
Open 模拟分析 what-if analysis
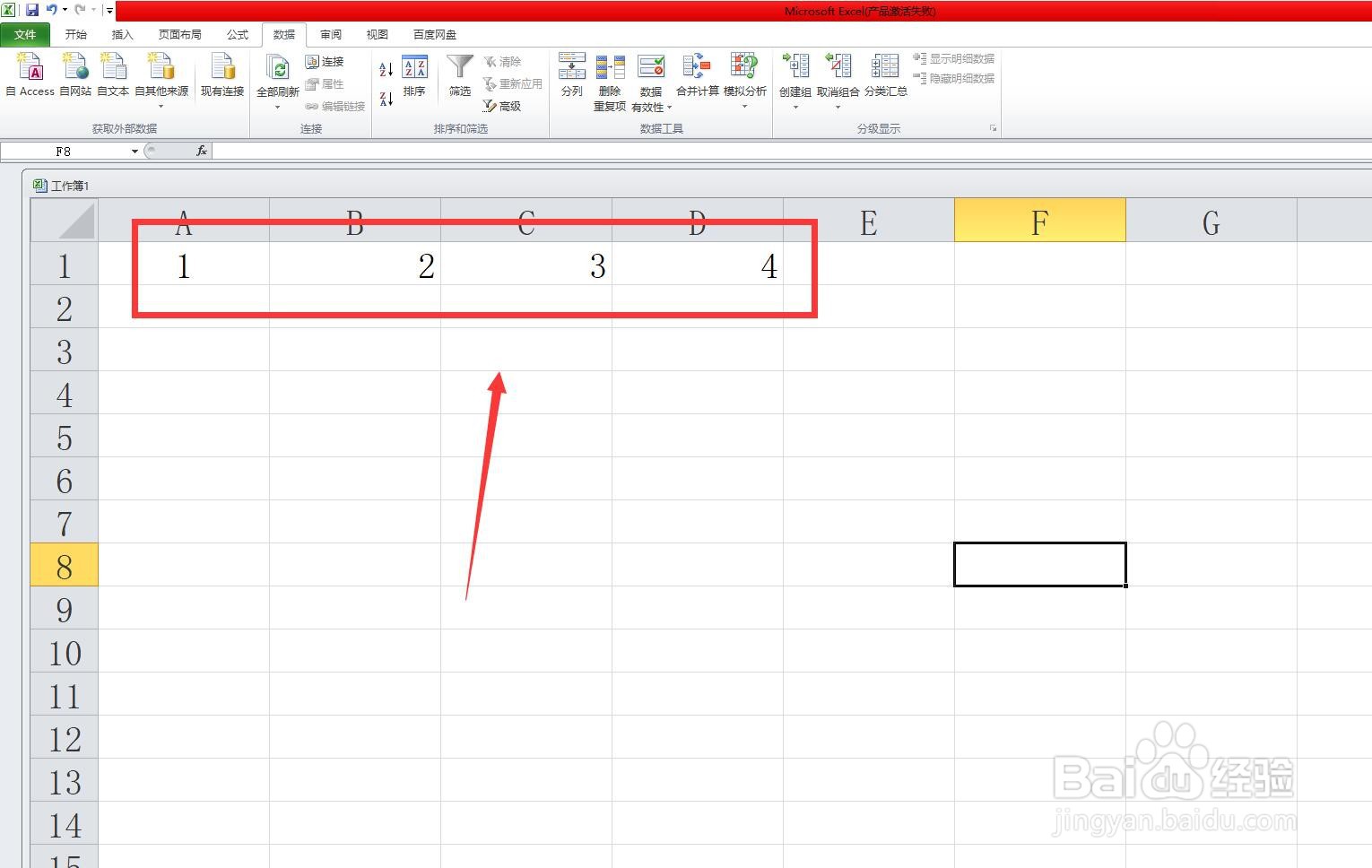(x=744, y=81)
